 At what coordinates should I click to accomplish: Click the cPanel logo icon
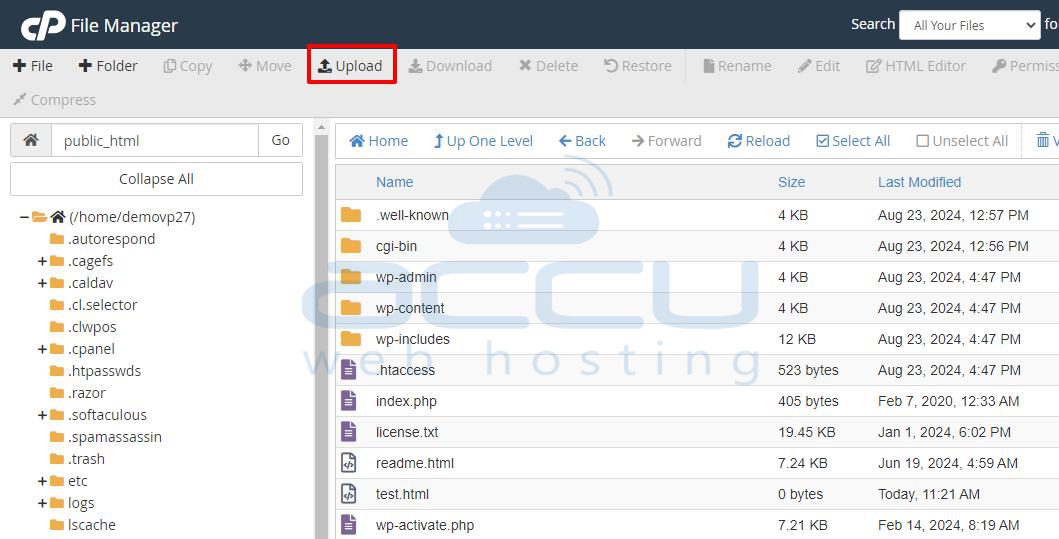click(43, 26)
